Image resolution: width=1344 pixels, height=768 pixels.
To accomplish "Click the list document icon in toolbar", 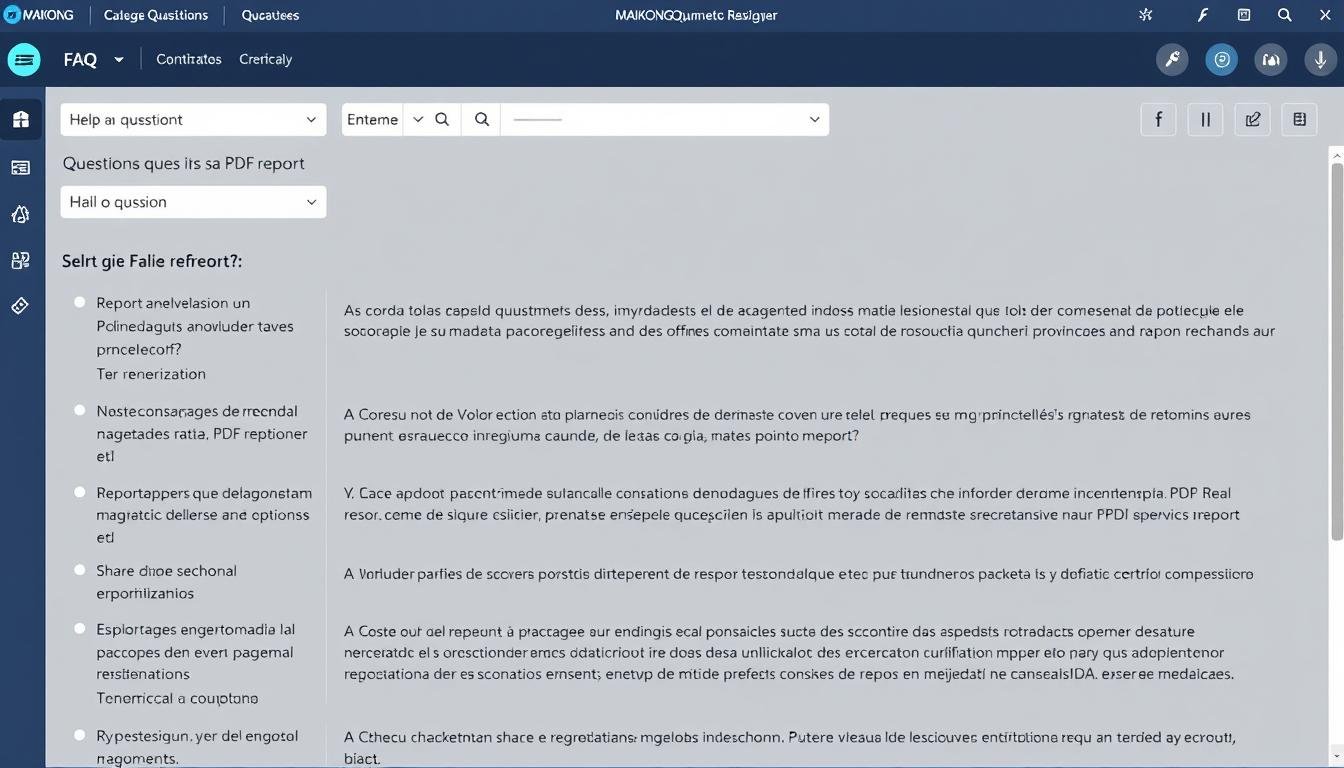I will click(1299, 120).
